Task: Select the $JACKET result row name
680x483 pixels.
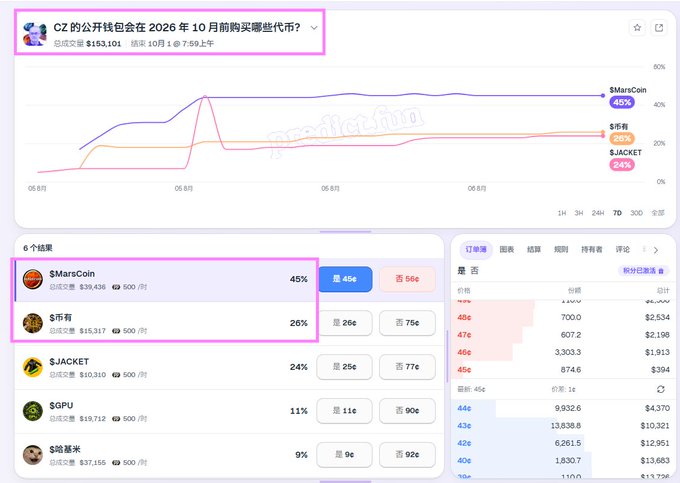Action: point(69,362)
